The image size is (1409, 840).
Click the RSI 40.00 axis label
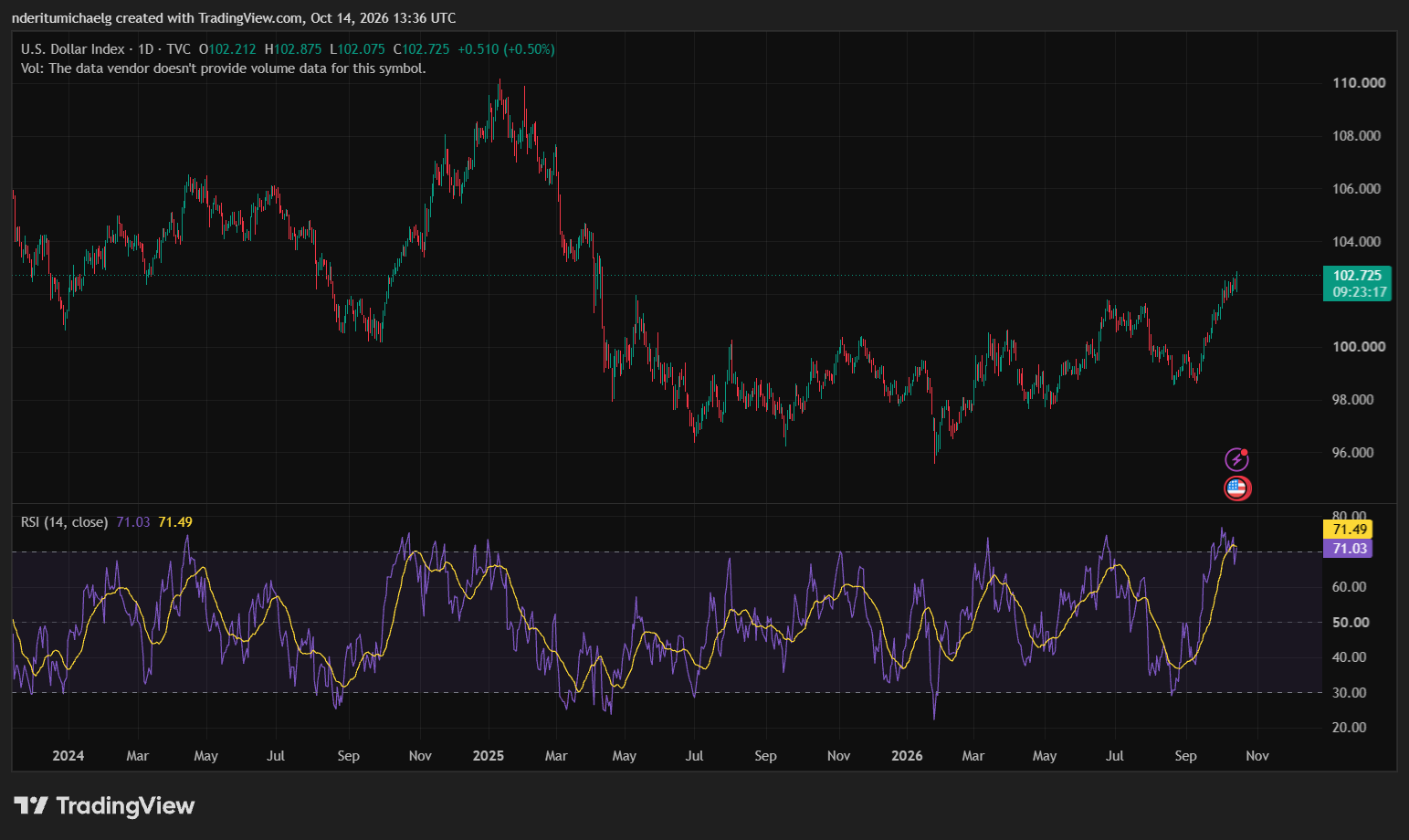point(1350,657)
